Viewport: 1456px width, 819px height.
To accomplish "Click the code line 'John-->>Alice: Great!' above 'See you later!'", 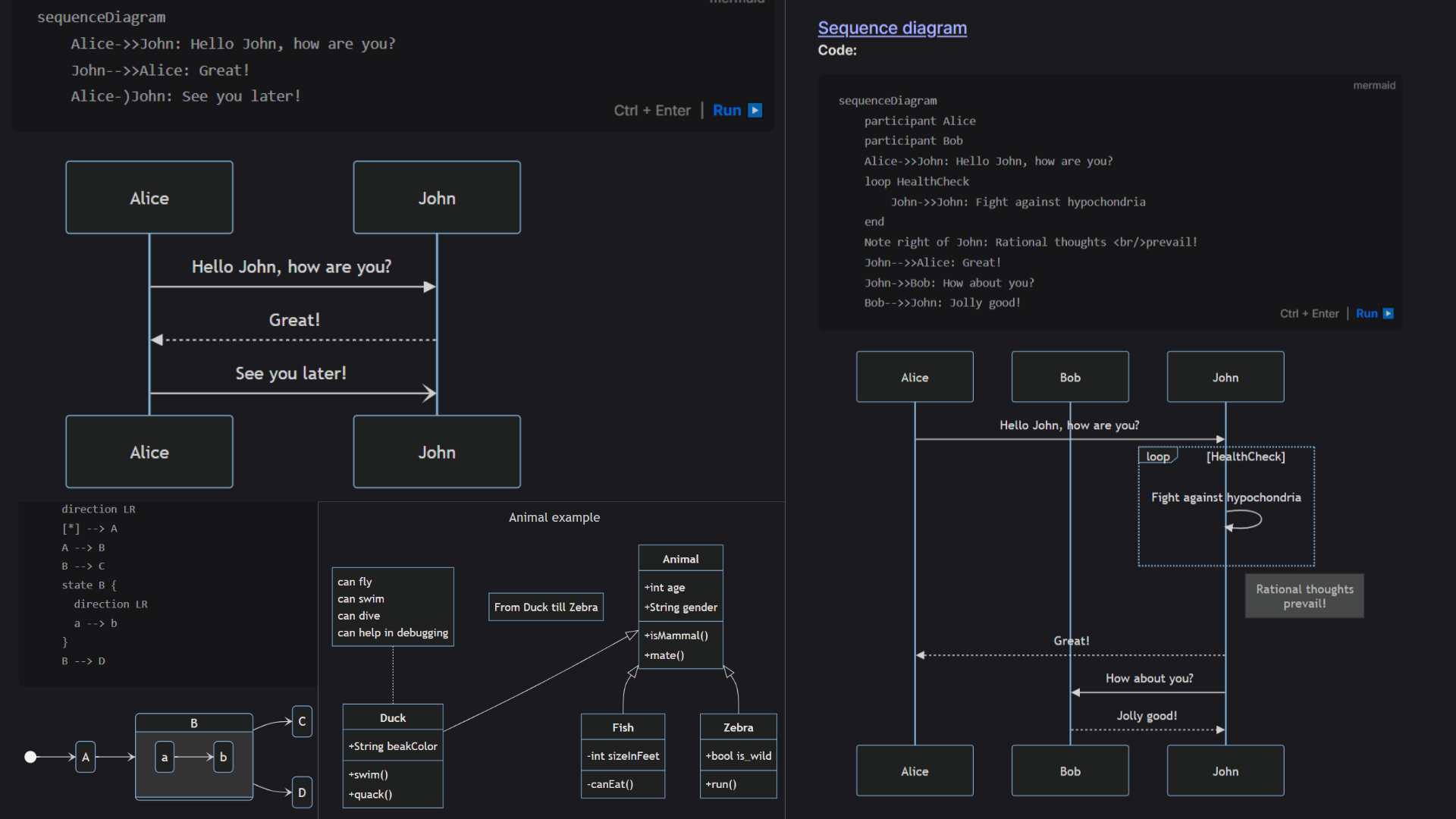I will [160, 71].
